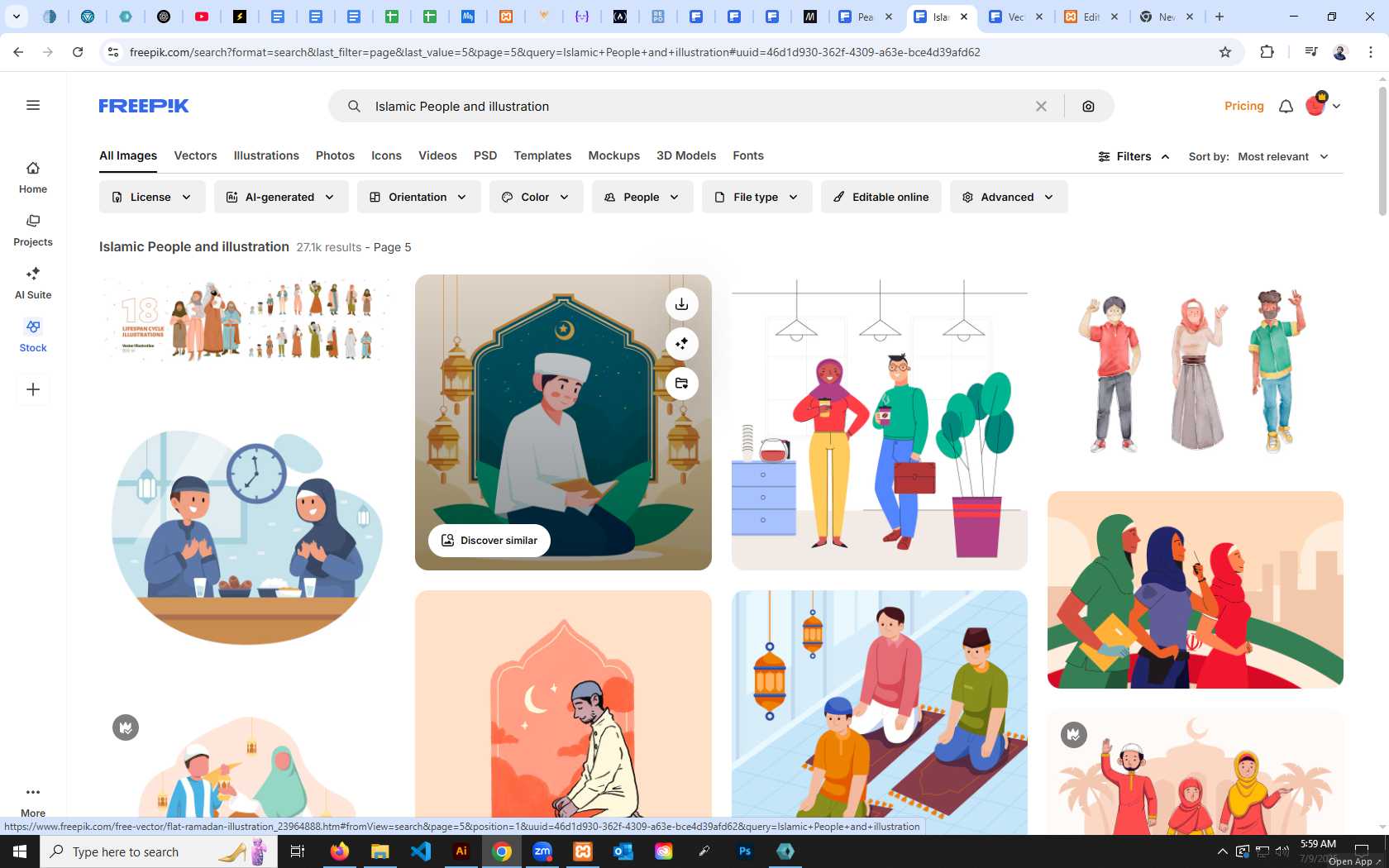Save boy illustration to collection folder
This screenshot has width=1389, height=868.
click(x=681, y=384)
